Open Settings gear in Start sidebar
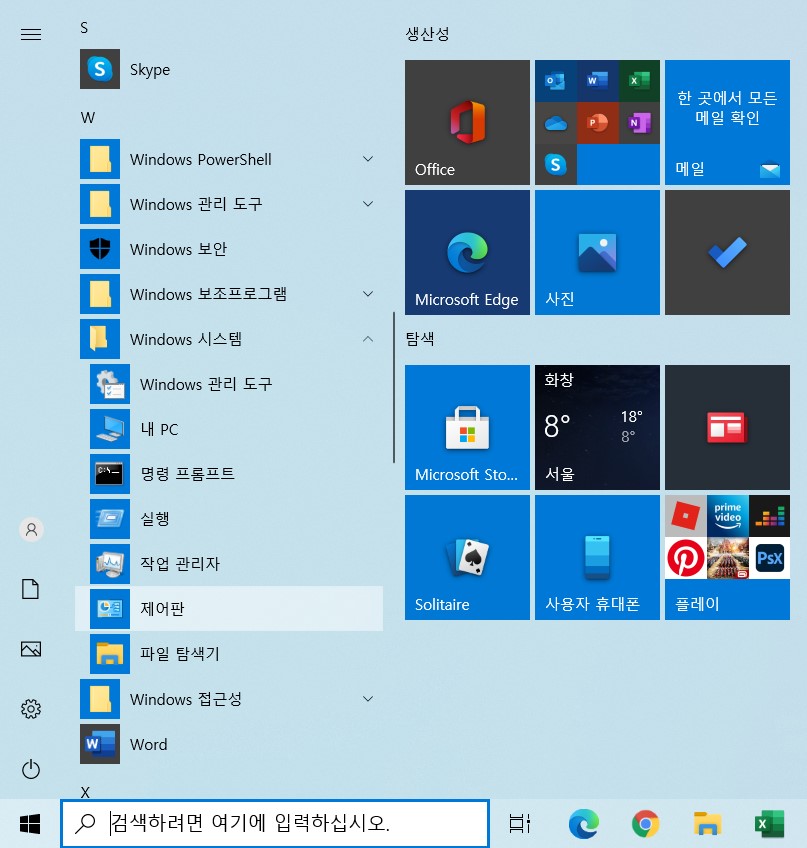Screen dimensions: 807x848 coord(31,709)
